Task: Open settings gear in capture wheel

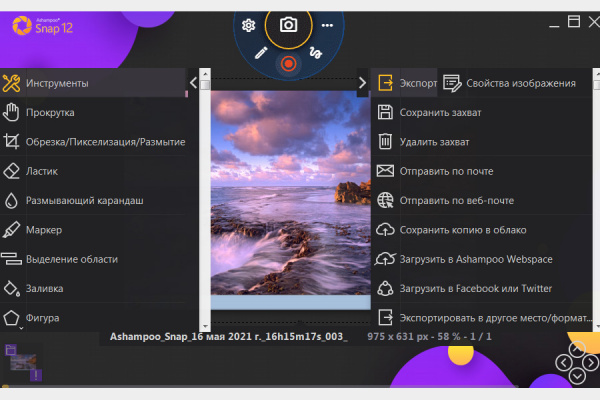Action: (x=248, y=26)
